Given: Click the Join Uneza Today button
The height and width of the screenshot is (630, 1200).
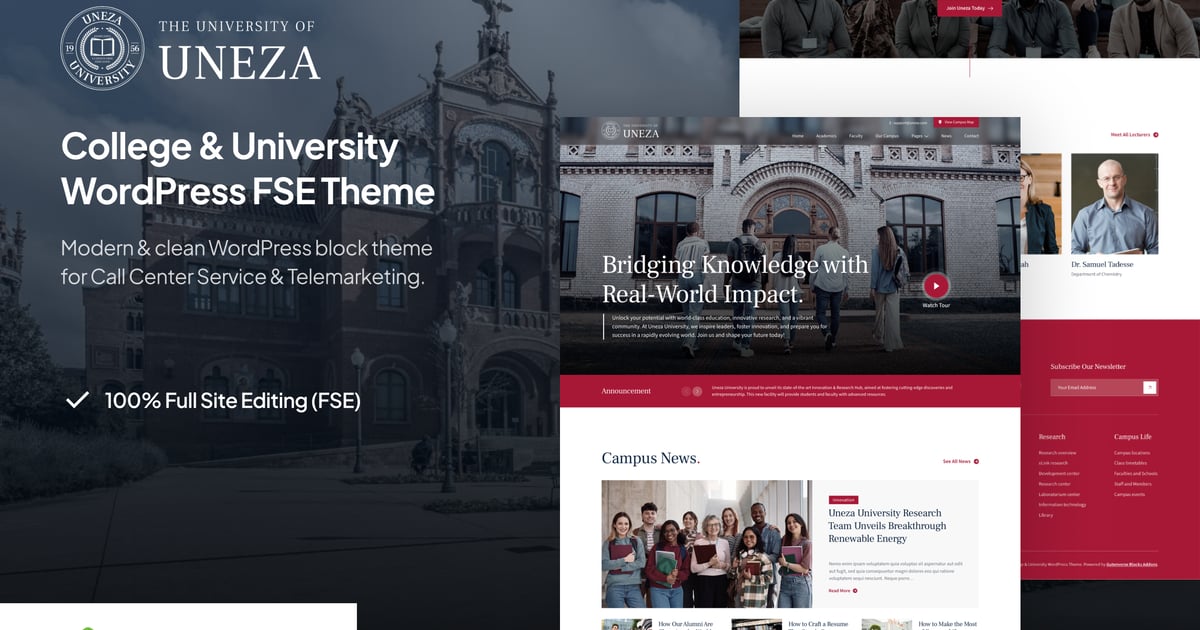Looking at the screenshot, I should point(968,8).
